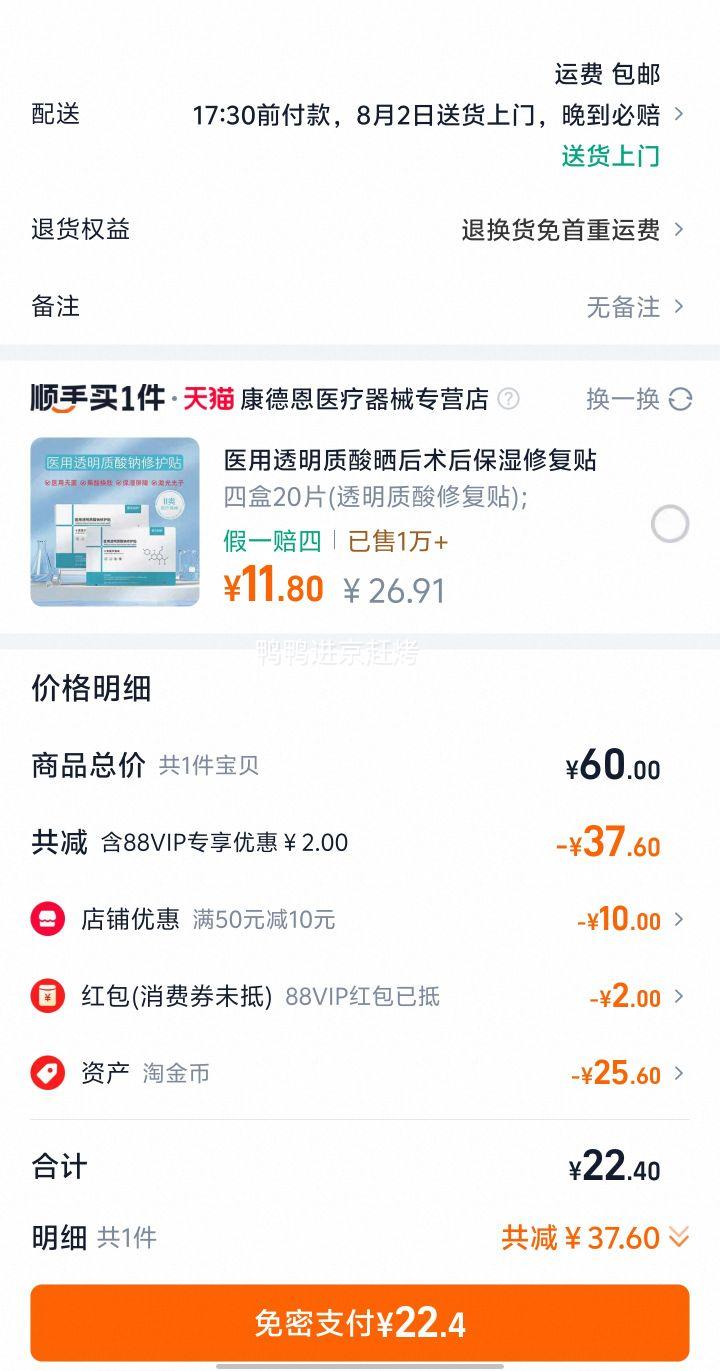Tap 换一换 to swap recommended item
Screen dimensions: 720x1371
[623, 399]
